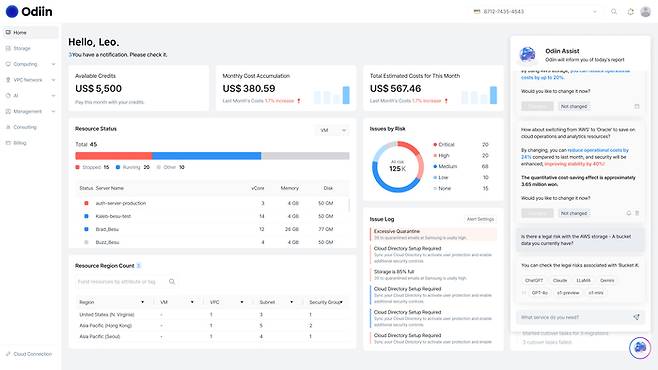Click the Consulting icon in sidebar
The width and height of the screenshot is (658, 370).
8,127
